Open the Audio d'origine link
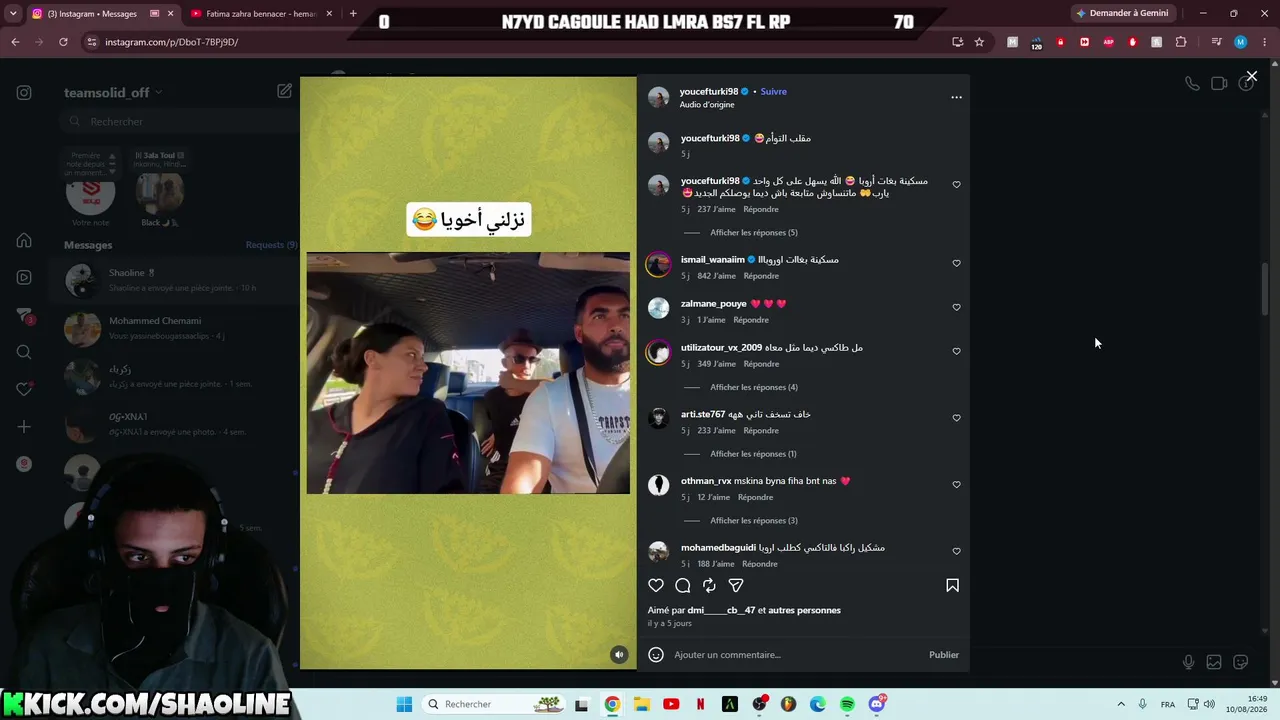This screenshot has height=720, width=1280. coord(707,105)
